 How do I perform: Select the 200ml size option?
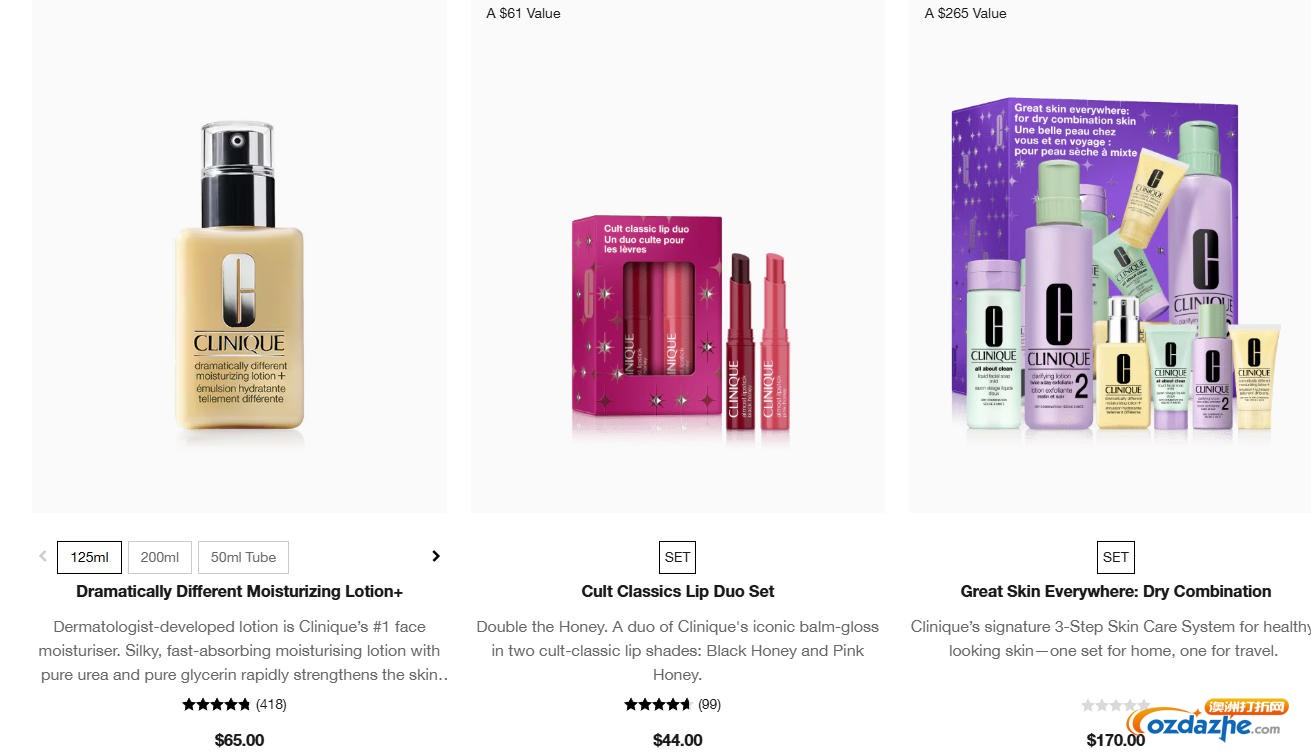click(160, 557)
